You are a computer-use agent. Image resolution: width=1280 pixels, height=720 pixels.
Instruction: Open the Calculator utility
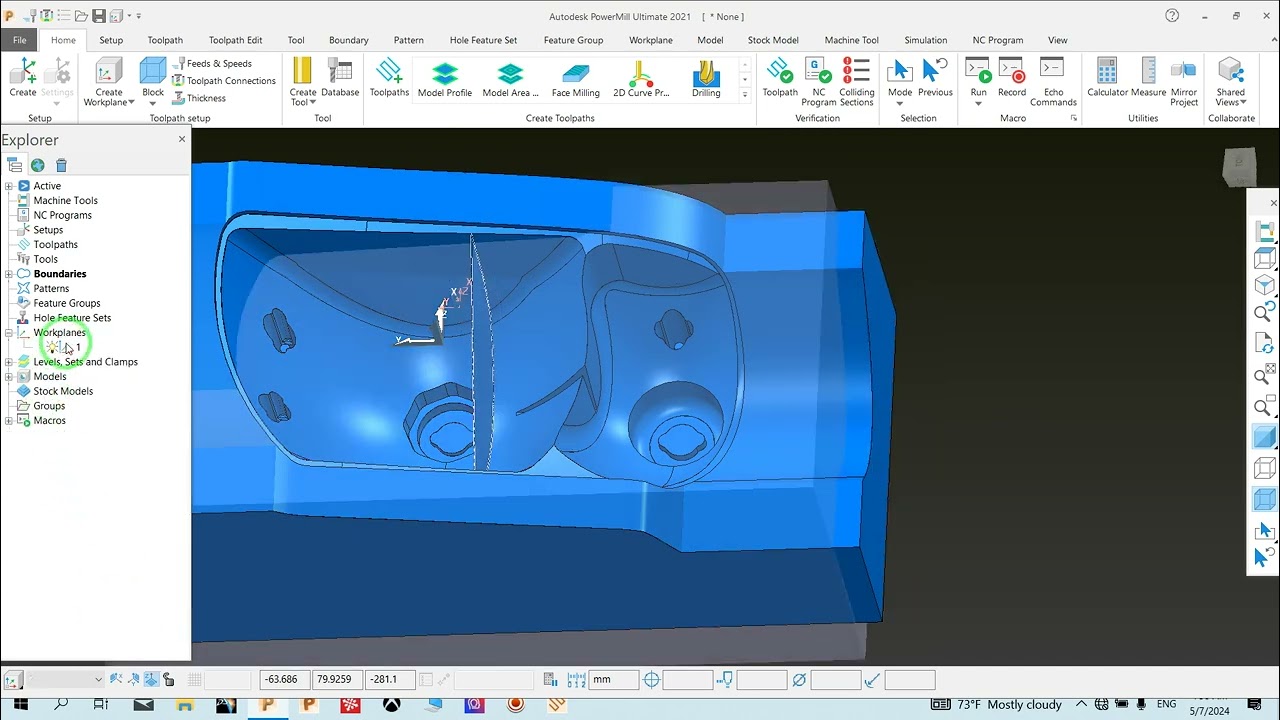1107,78
